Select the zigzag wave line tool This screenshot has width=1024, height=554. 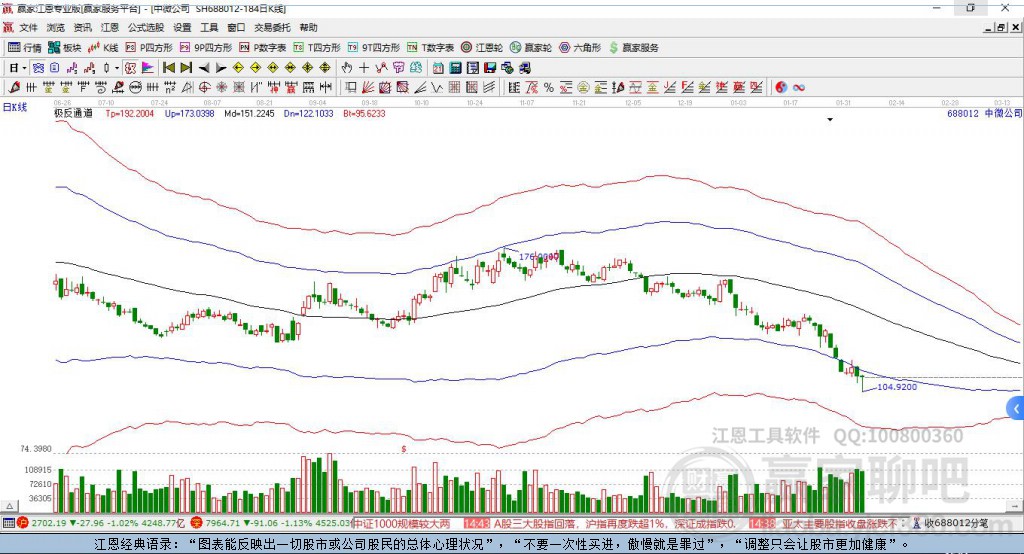437,88
